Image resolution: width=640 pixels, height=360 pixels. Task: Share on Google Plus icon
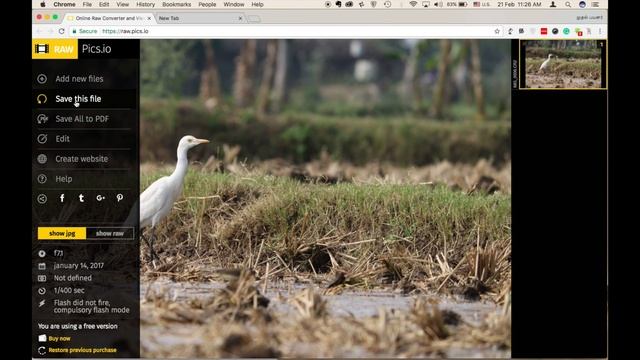(x=100, y=198)
